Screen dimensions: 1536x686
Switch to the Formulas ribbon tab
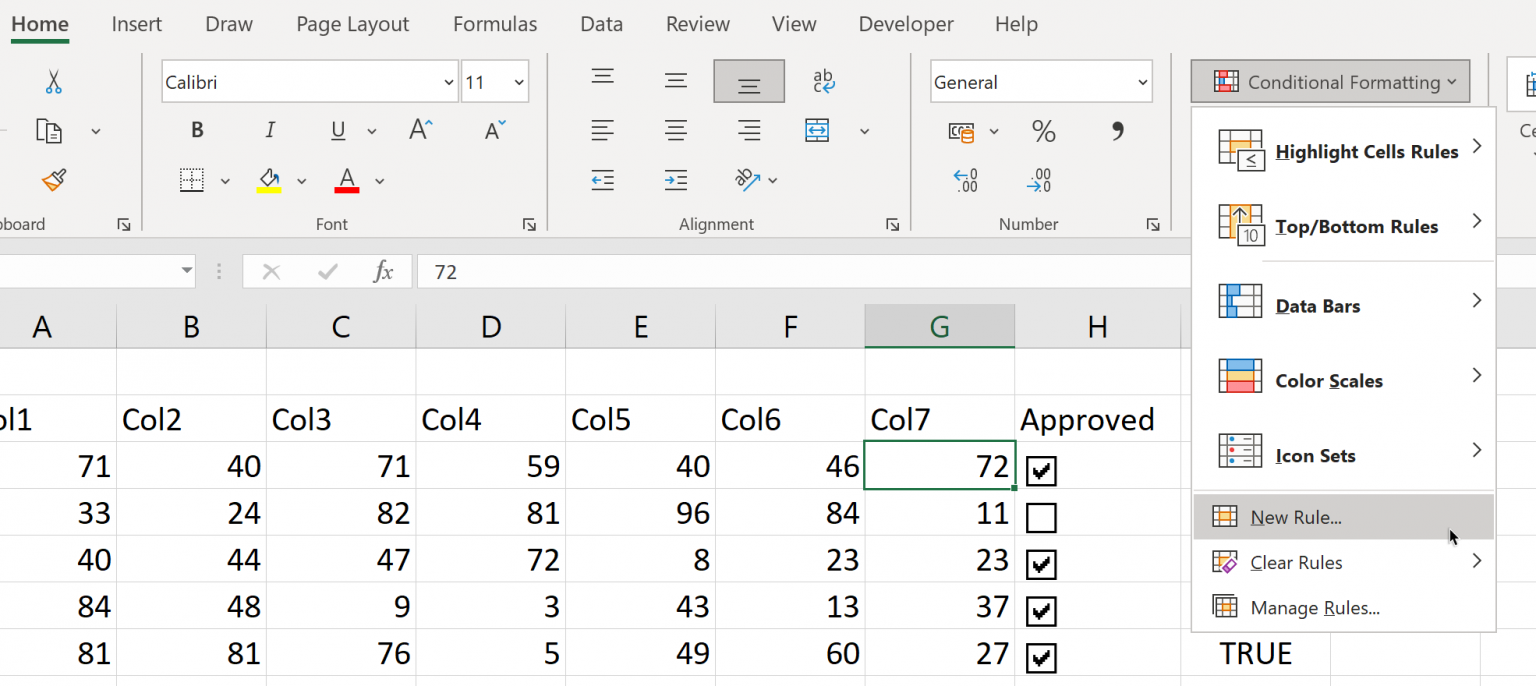495,23
